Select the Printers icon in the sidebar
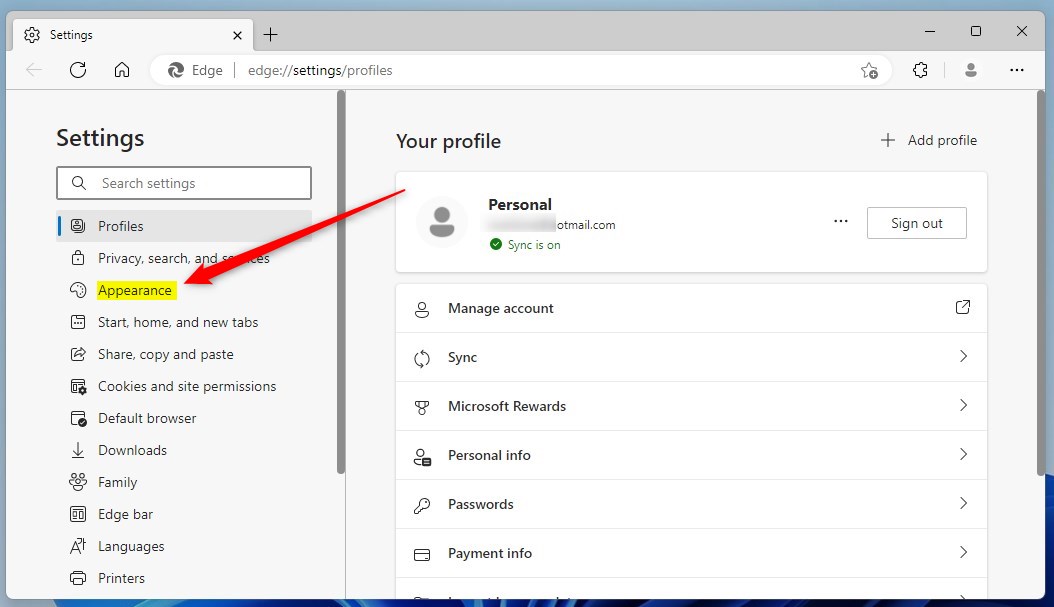The height and width of the screenshot is (607, 1054). click(78, 578)
